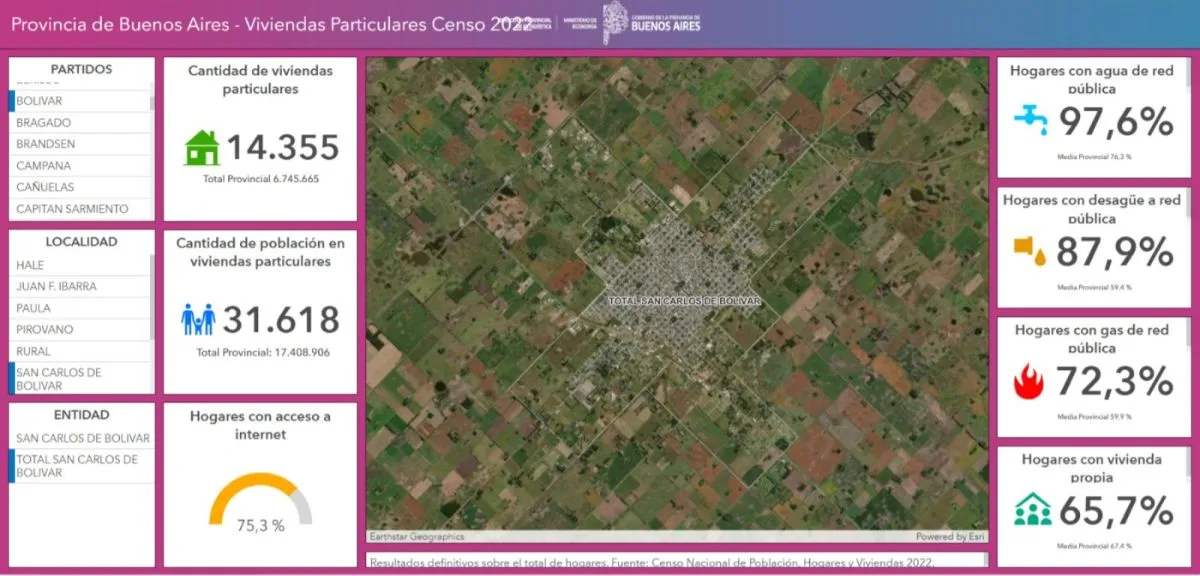Click the green house viviendas icon
The height and width of the screenshot is (576, 1200).
click(202, 148)
